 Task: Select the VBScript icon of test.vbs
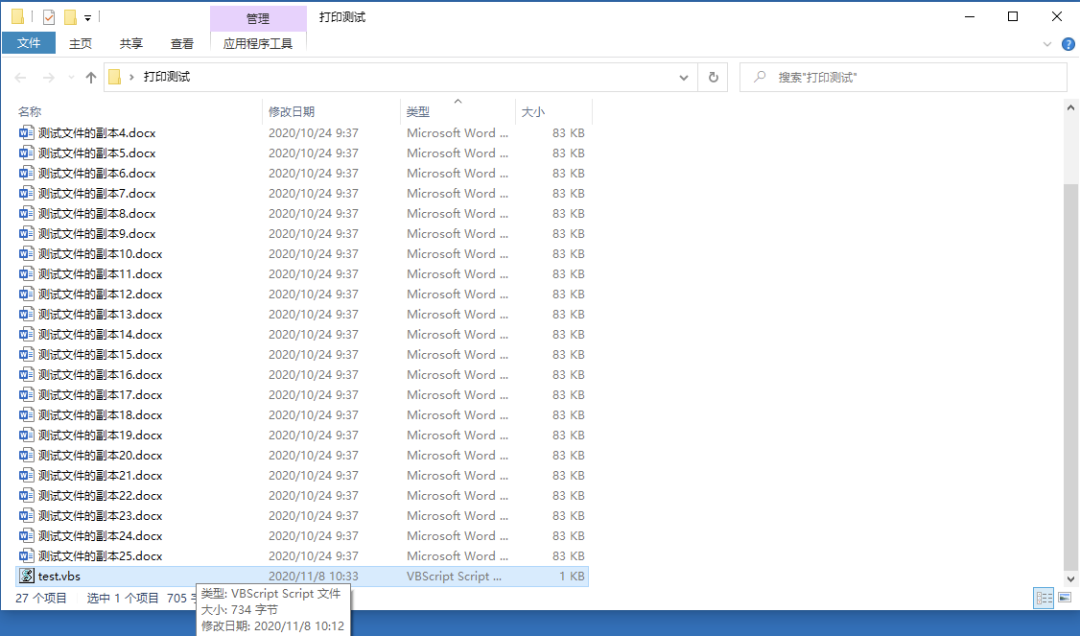click(26, 576)
